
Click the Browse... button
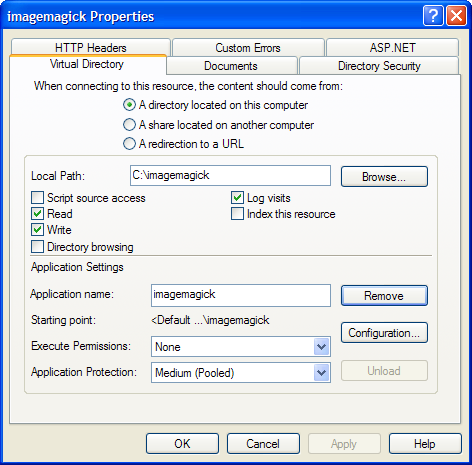point(384,176)
